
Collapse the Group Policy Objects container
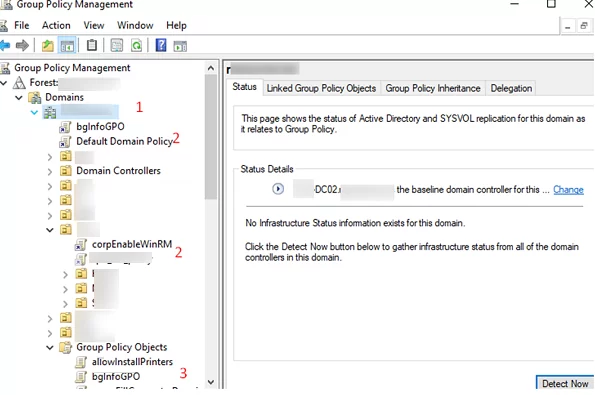pyautogui.click(x=50, y=348)
